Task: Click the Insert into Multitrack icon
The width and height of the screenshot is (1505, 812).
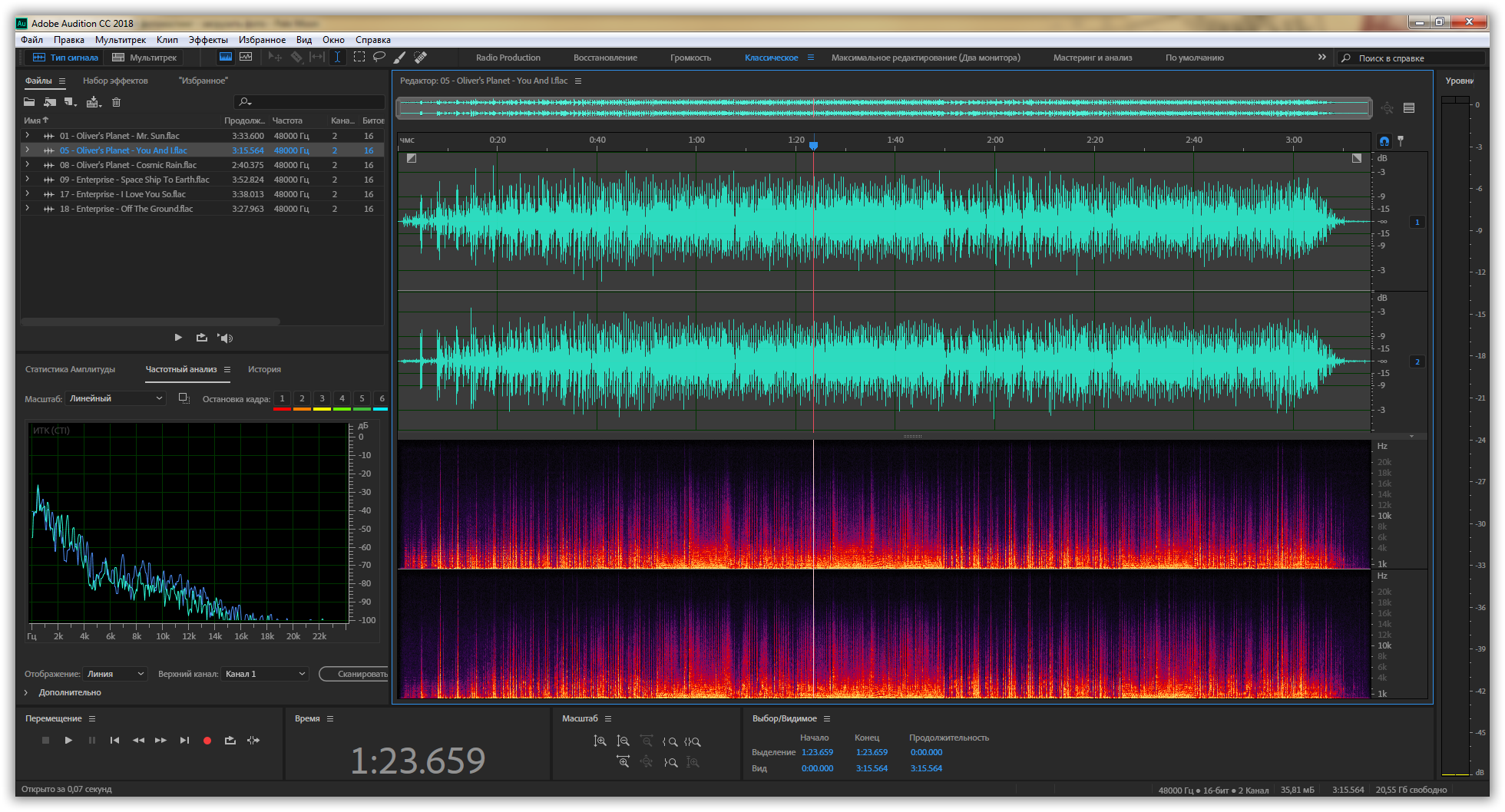Action: point(94,102)
